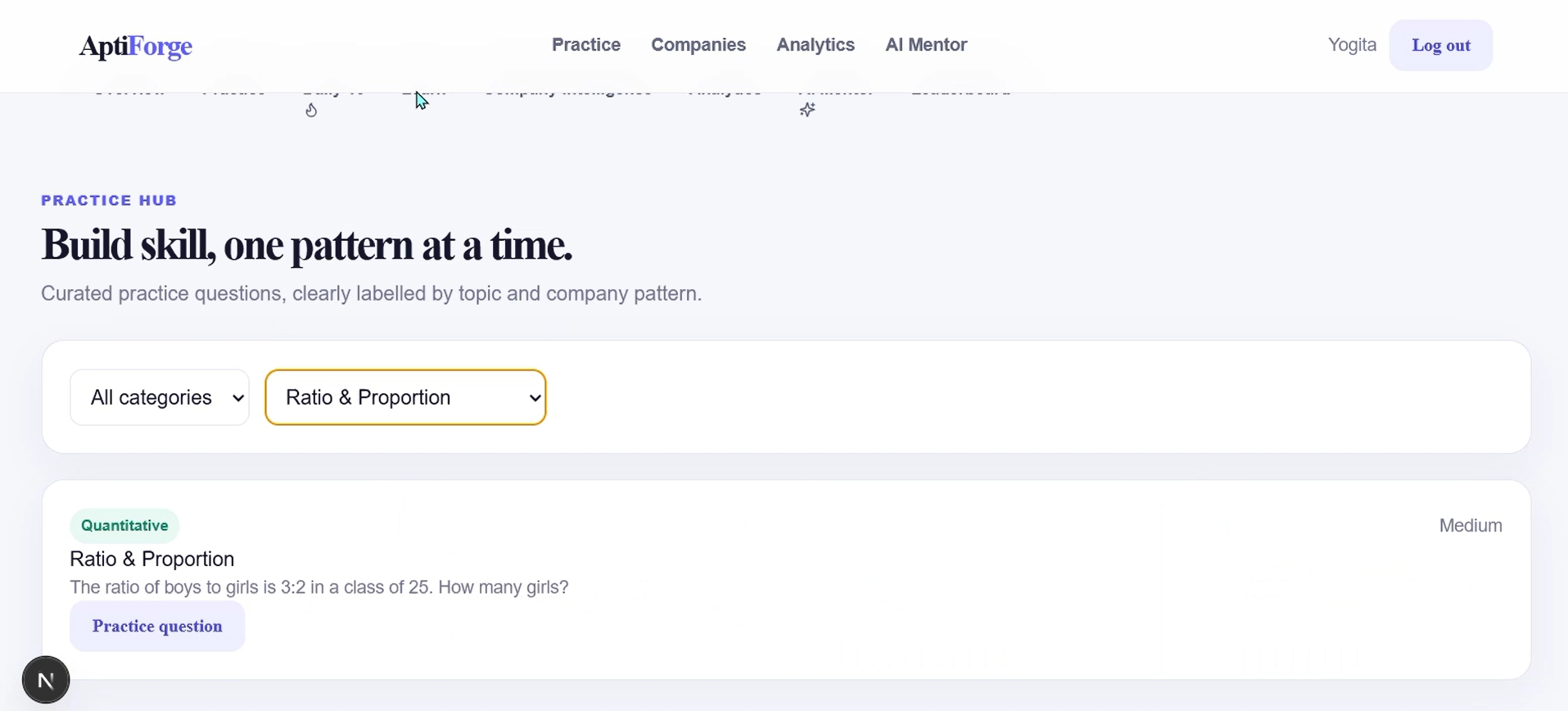Go to Companies in the top navigation
Screen dimensions: 1568x711
pyautogui.click(x=698, y=45)
